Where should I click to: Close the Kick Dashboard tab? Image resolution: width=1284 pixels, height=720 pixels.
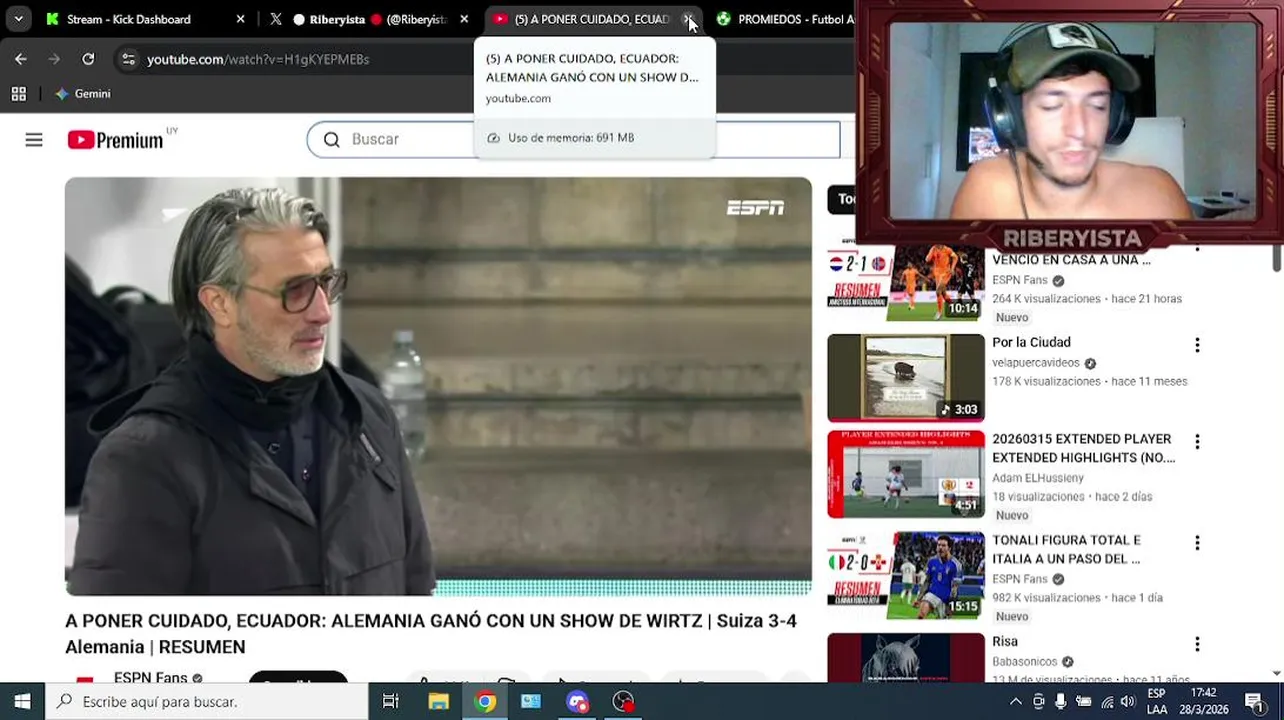240,19
